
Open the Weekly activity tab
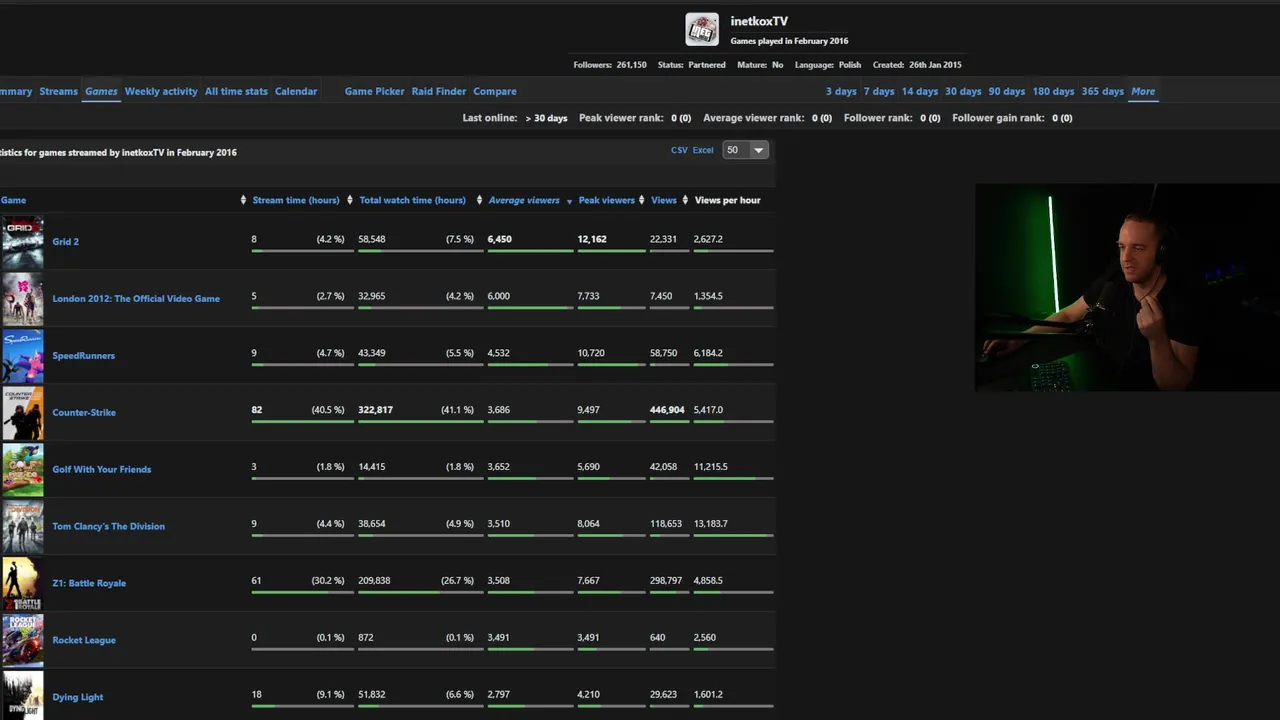(x=161, y=91)
